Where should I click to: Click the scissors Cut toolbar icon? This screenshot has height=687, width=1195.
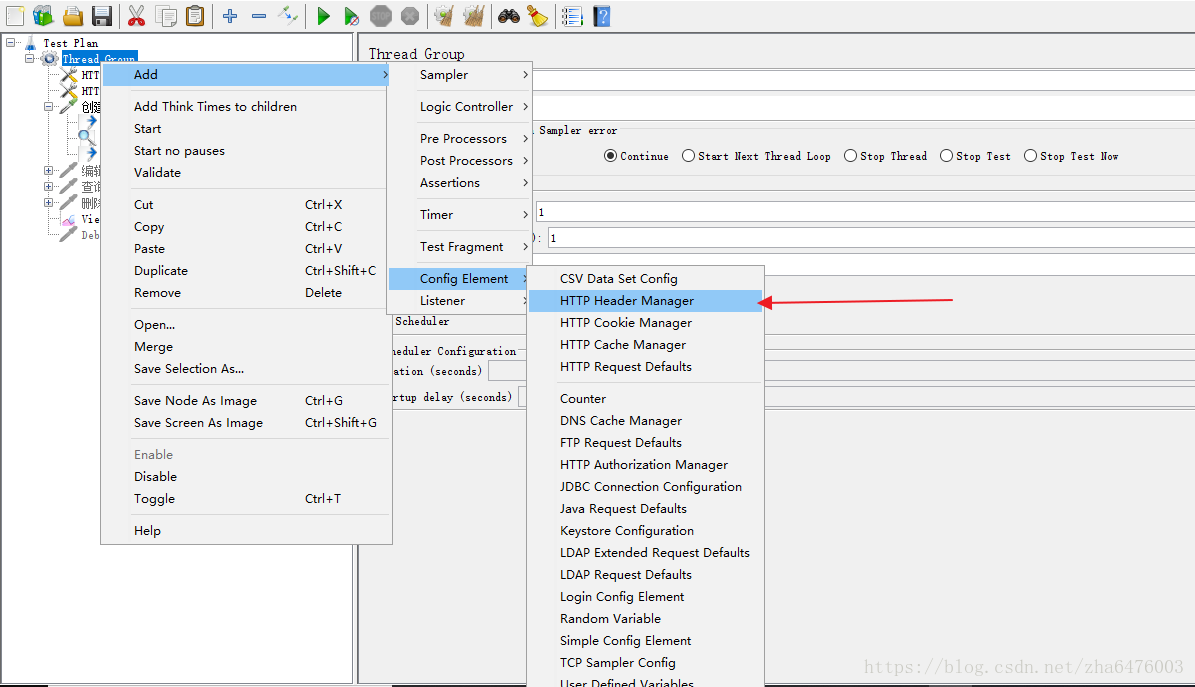[x=136, y=15]
